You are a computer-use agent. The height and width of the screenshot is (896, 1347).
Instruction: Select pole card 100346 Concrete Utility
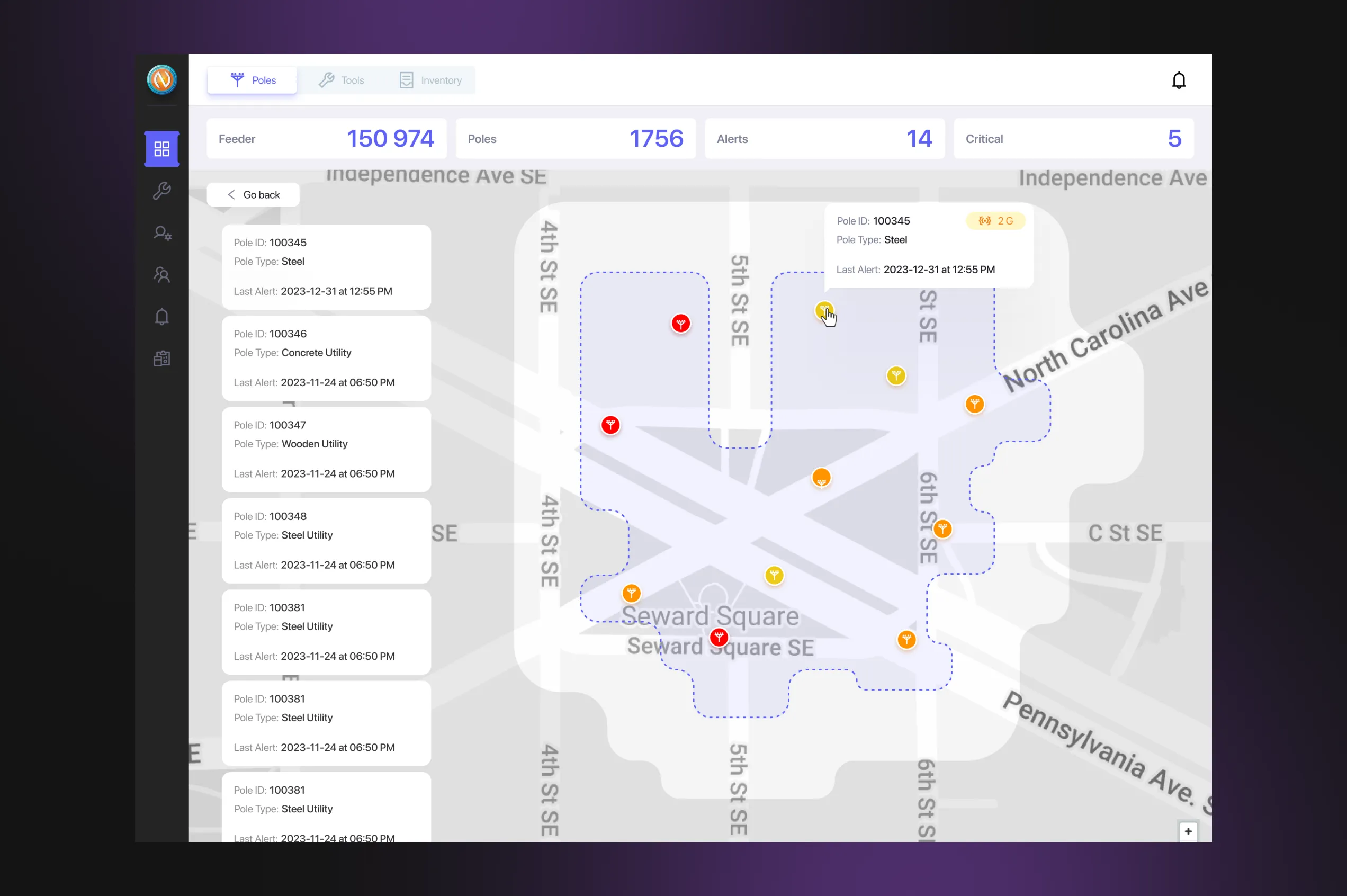326,359
